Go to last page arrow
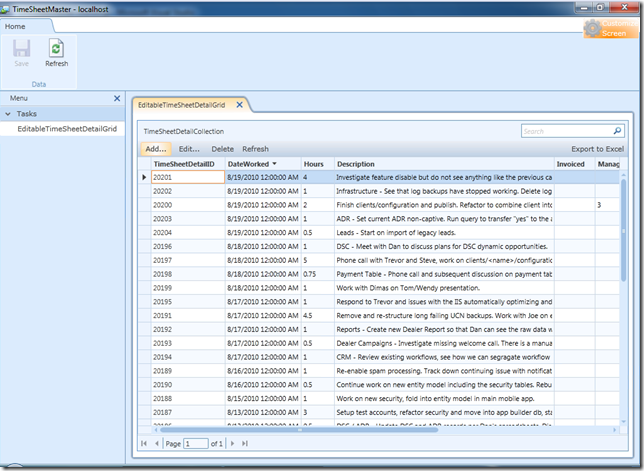This screenshot has width=644, height=471. point(245,443)
